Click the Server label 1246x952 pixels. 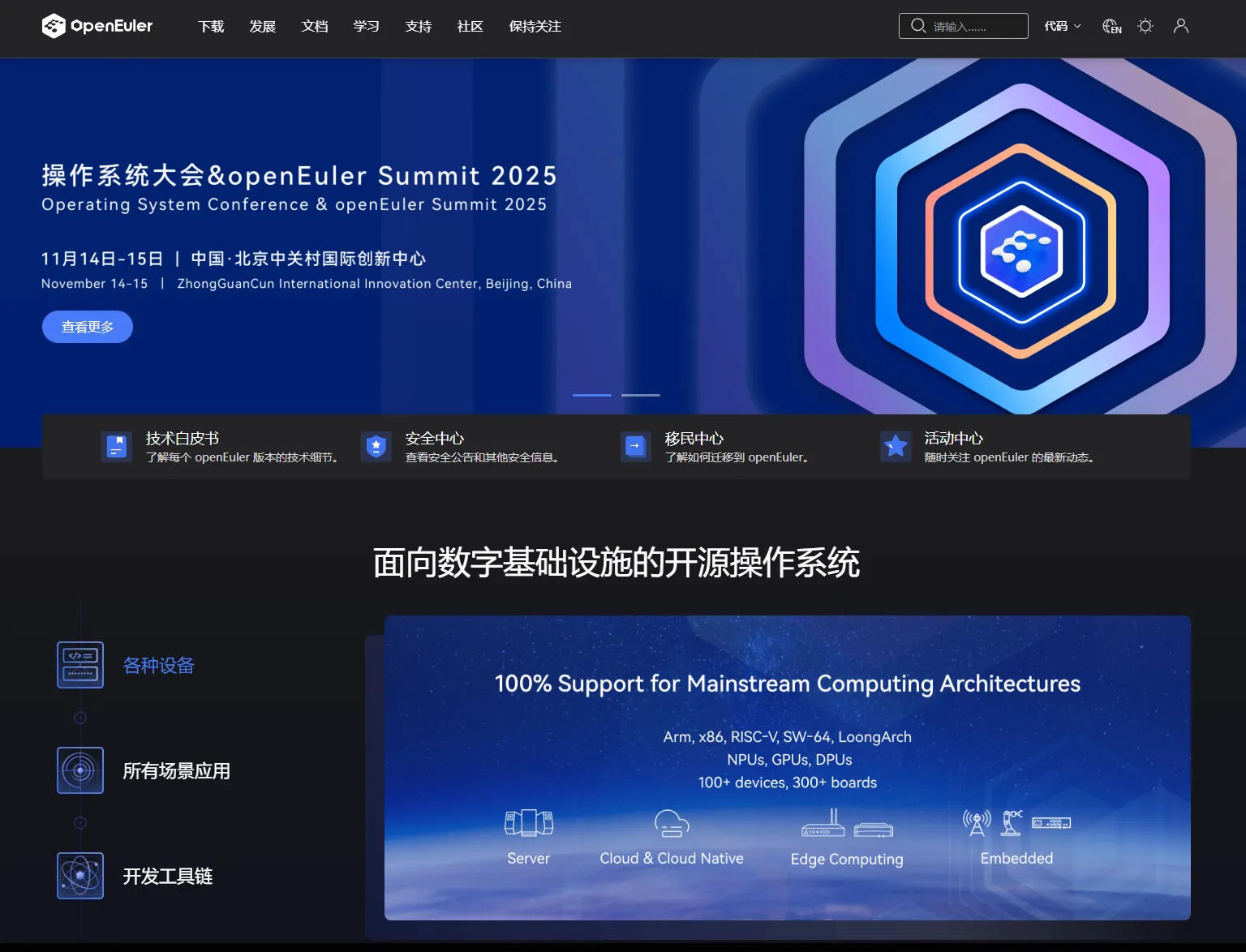click(529, 858)
